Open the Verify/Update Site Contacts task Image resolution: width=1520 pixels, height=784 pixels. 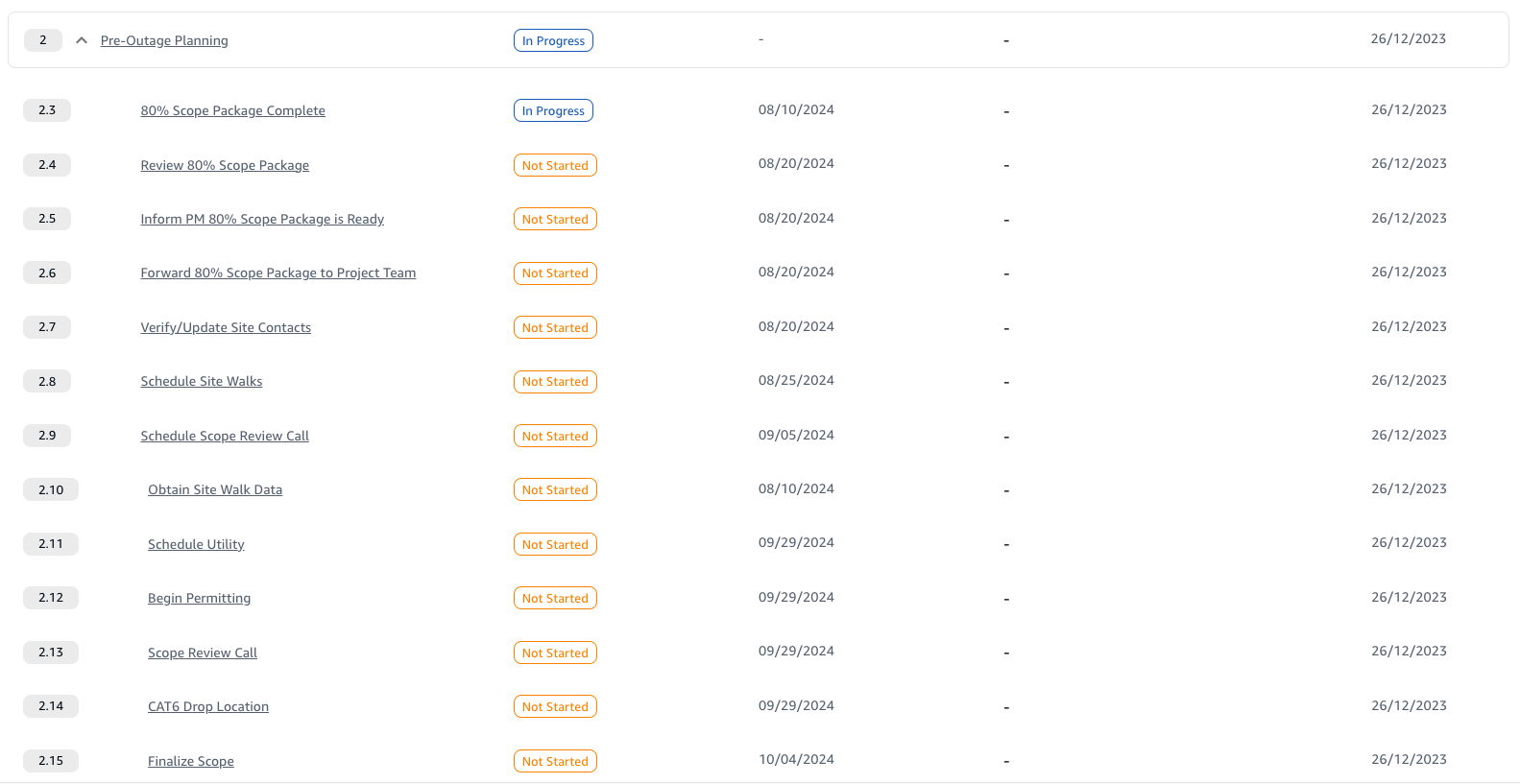pos(226,327)
